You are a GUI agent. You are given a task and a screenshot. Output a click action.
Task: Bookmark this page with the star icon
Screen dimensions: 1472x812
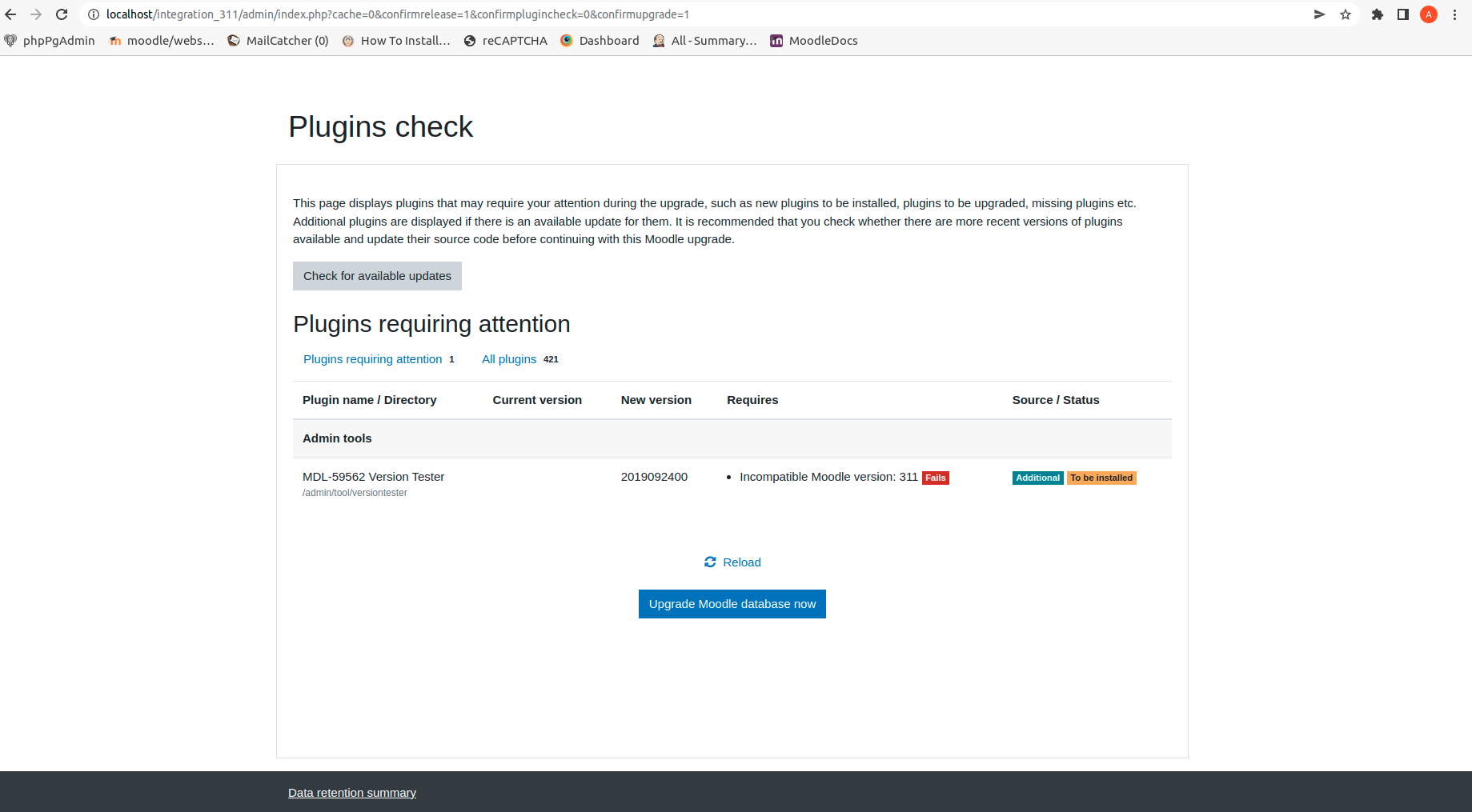coord(1346,14)
